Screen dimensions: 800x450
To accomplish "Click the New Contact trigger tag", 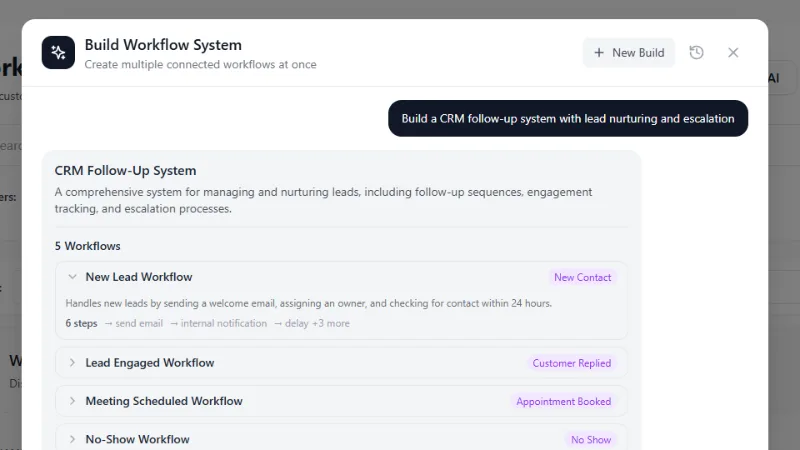I will [x=583, y=278].
